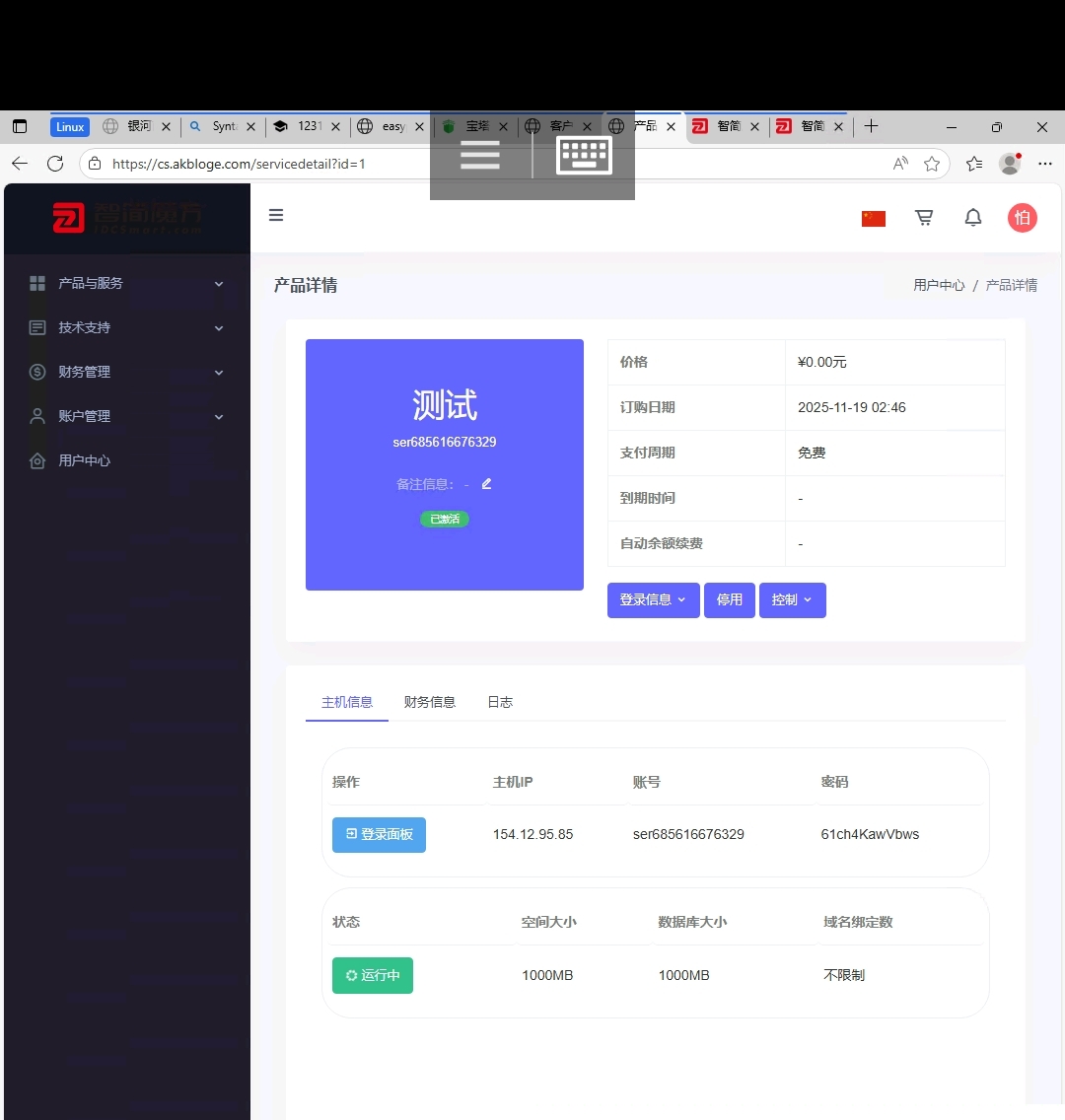Click the Linux tab in the browser
Image resolution: width=1065 pixels, height=1120 pixels.
pyautogui.click(x=69, y=126)
